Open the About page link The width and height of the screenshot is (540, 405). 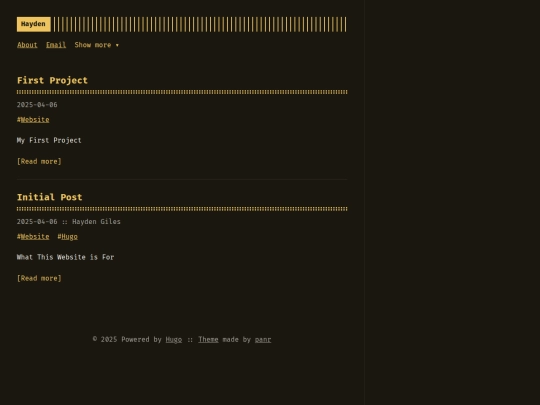27,45
